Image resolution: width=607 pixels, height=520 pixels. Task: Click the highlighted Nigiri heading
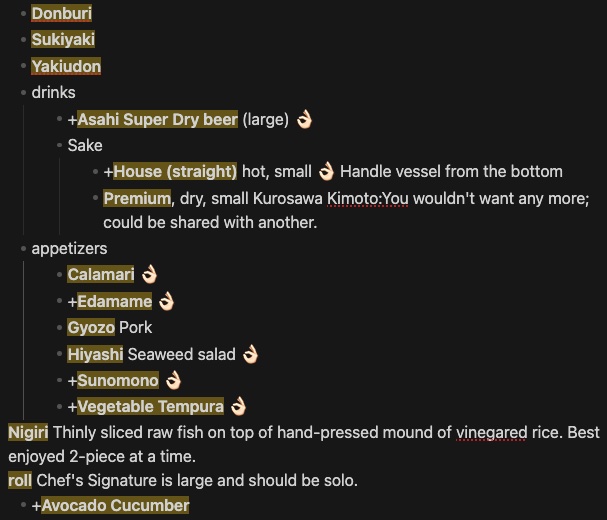[x=28, y=432]
